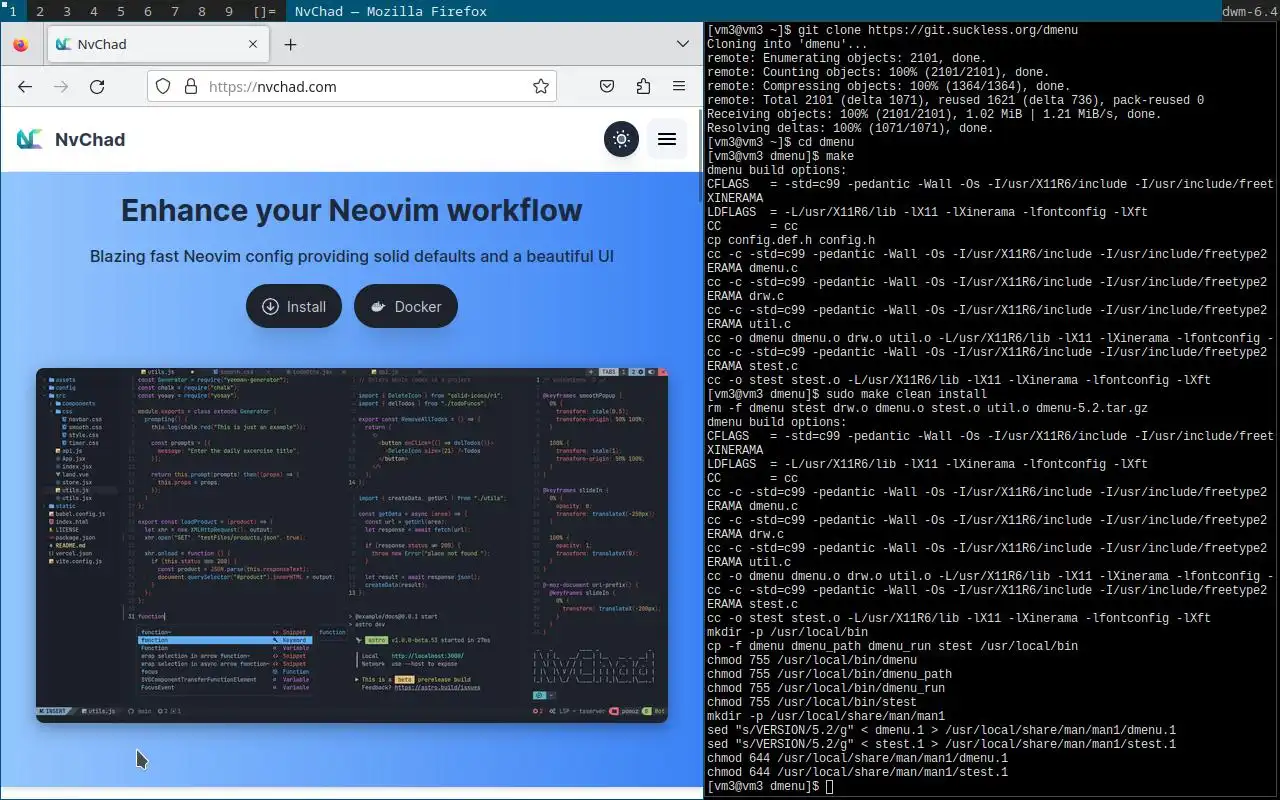Switch to dwm tag 3
Screen dimensions: 1280x800
pyautogui.click(x=66, y=11)
